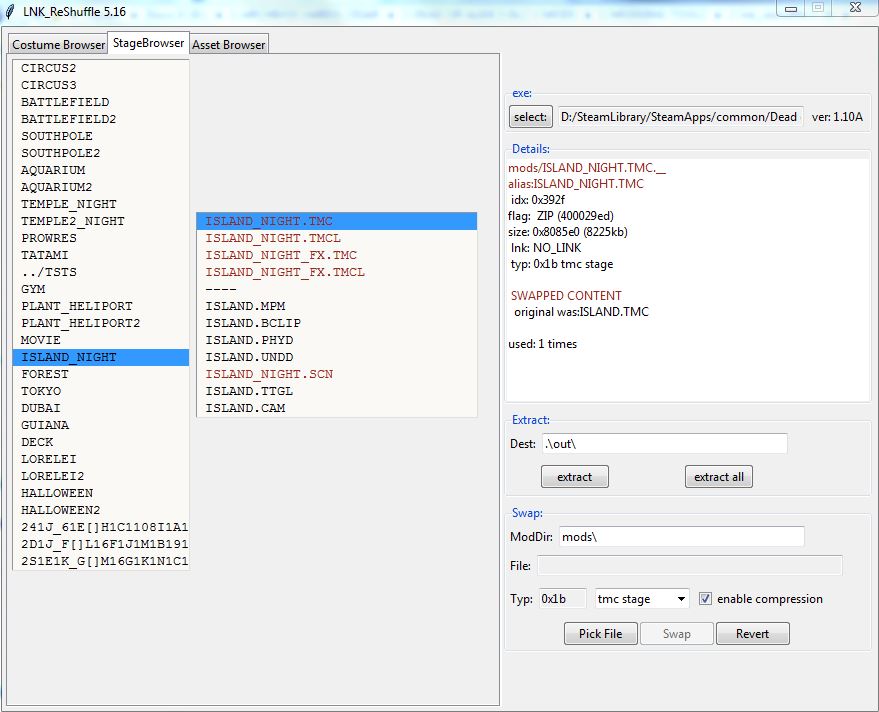This screenshot has width=879, height=712.
Task: Select LORELEI2 stage entry
Action: 101,476
